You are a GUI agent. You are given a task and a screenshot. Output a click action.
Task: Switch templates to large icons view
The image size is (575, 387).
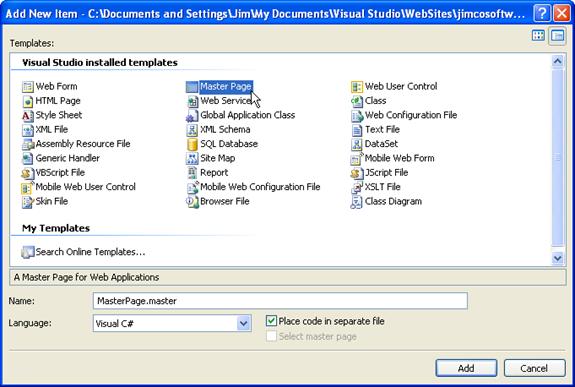click(538, 36)
